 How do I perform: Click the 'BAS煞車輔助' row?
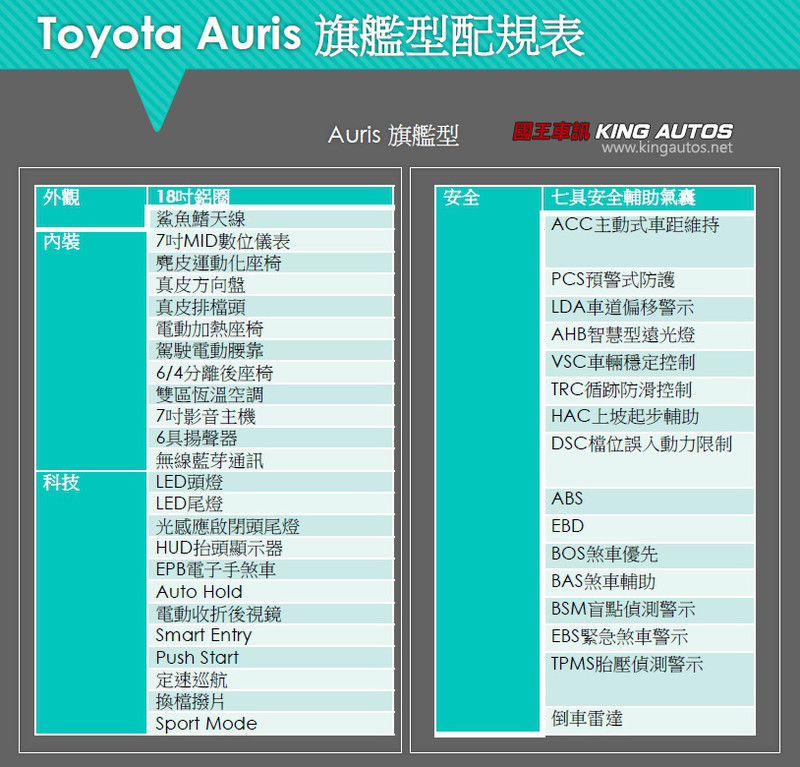[x=649, y=583]
